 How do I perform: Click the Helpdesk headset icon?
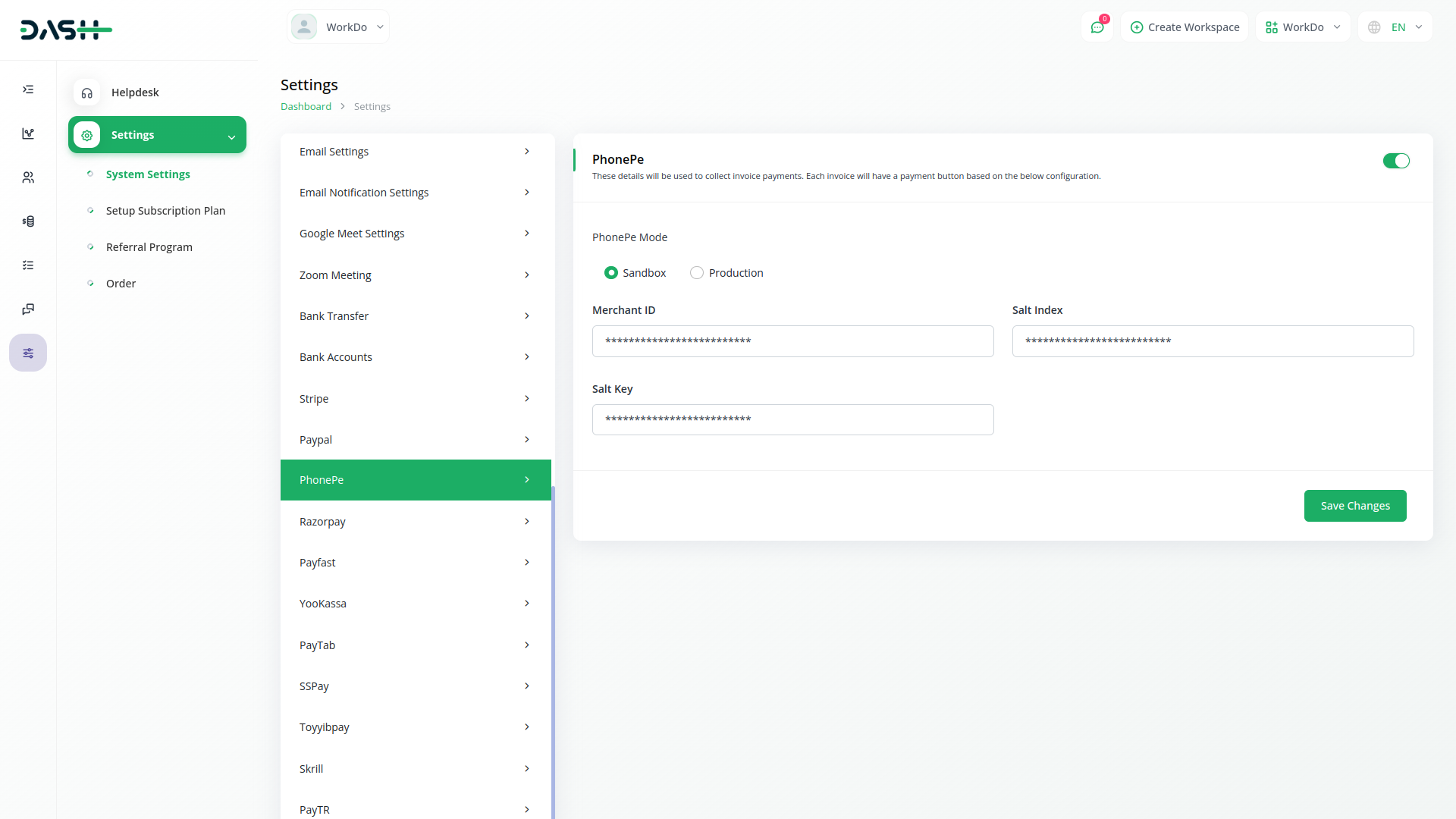click(87, 93)
